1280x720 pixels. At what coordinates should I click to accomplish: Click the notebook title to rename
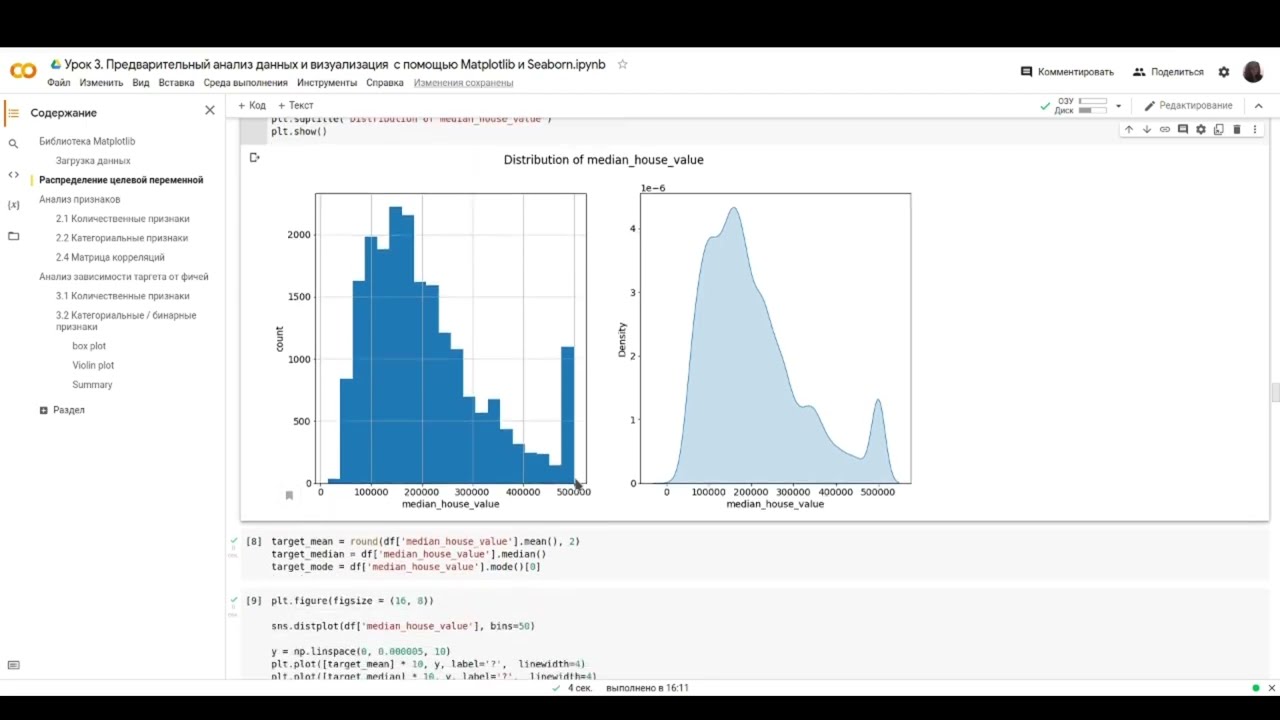click(x=335, y=64)
